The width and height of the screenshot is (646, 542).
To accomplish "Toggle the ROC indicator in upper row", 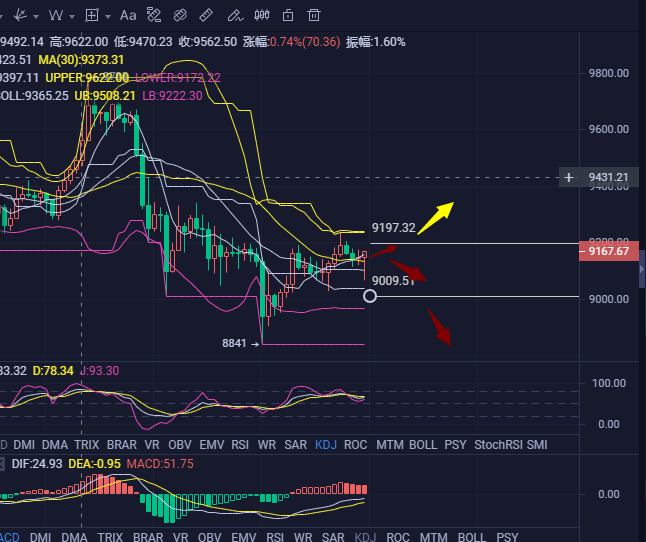I will tap(356, 444).
